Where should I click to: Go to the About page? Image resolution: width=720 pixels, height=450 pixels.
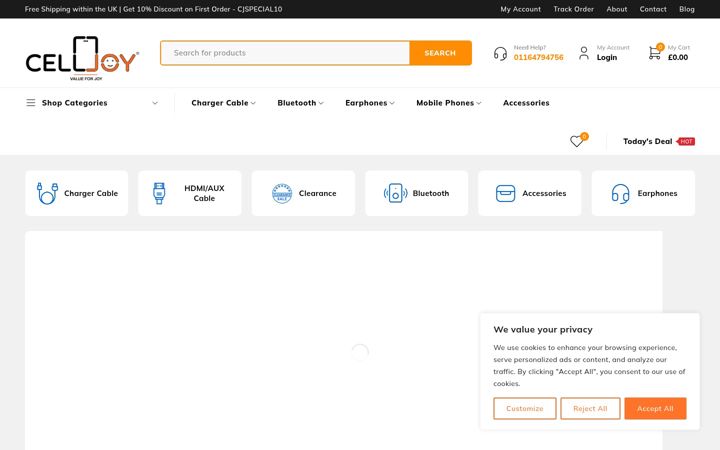point(617,9)
